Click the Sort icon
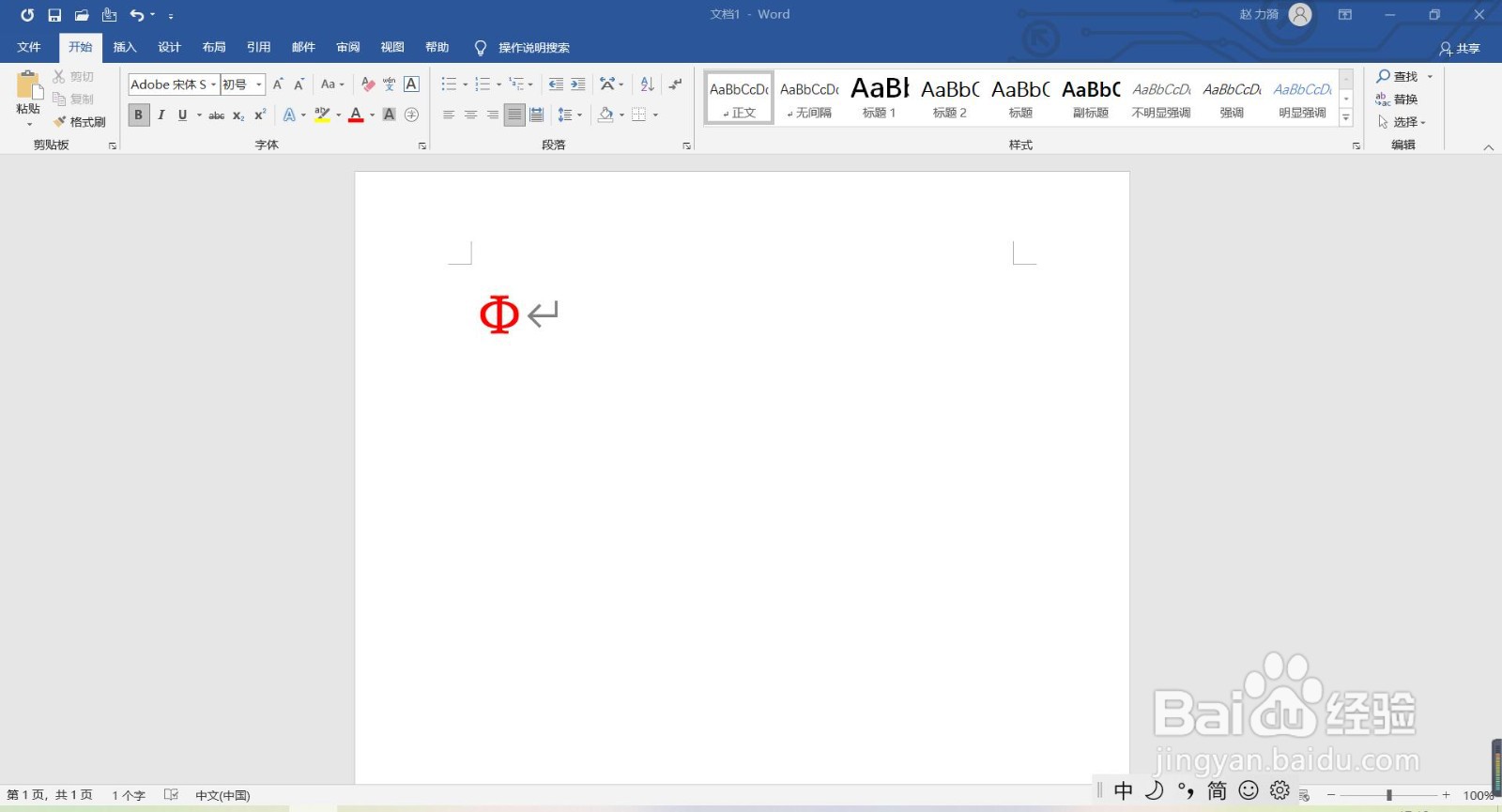 [647, 84]
